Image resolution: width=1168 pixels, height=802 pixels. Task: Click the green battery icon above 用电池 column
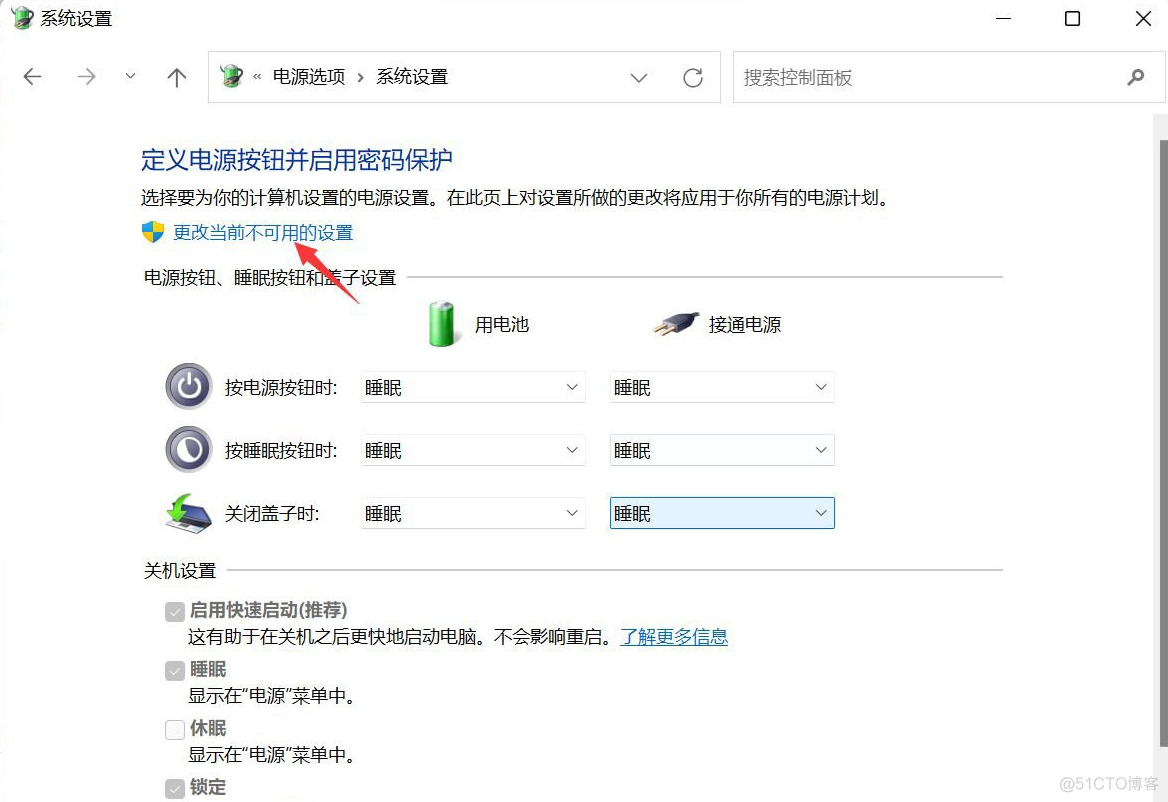441,323
